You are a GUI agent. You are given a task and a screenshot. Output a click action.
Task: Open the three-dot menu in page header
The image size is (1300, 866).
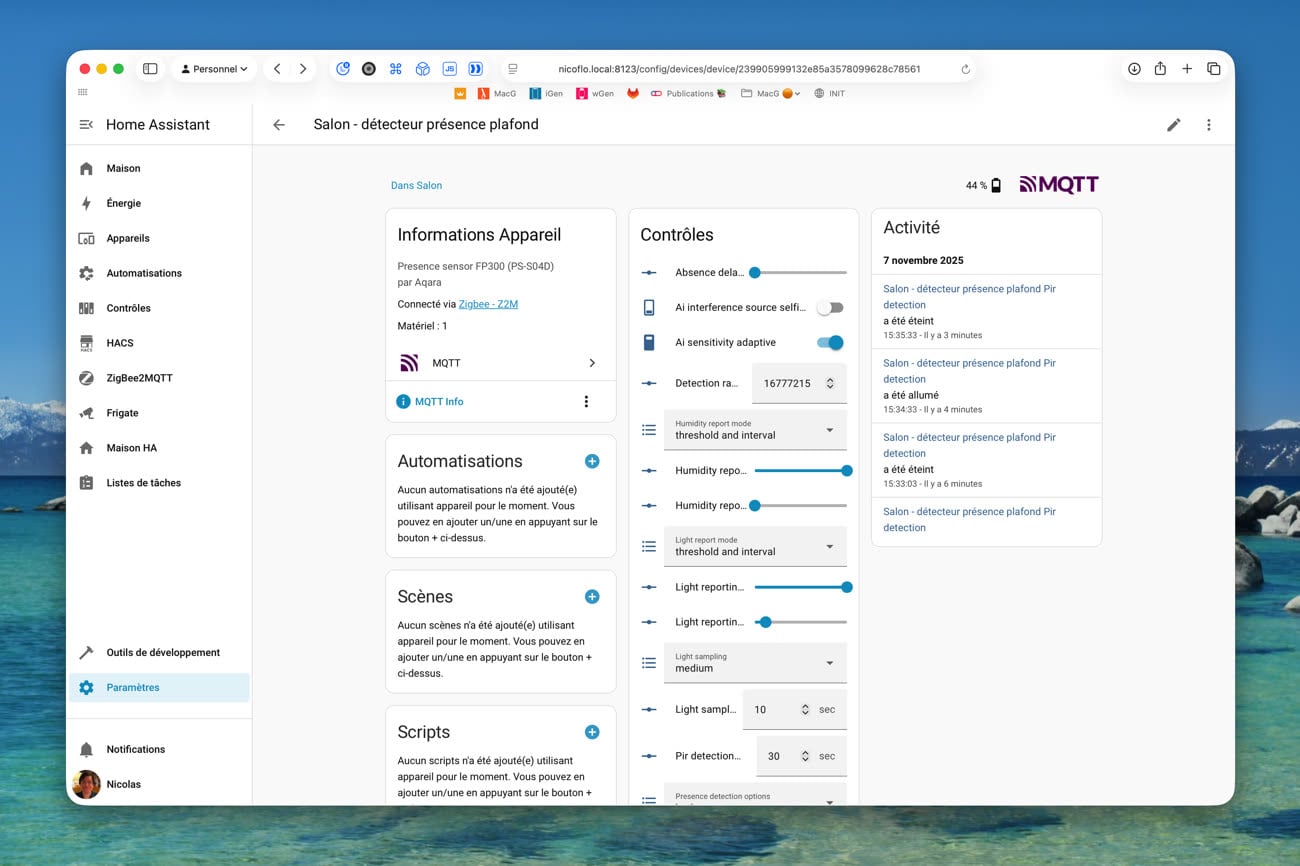(x=1208, y=125)
